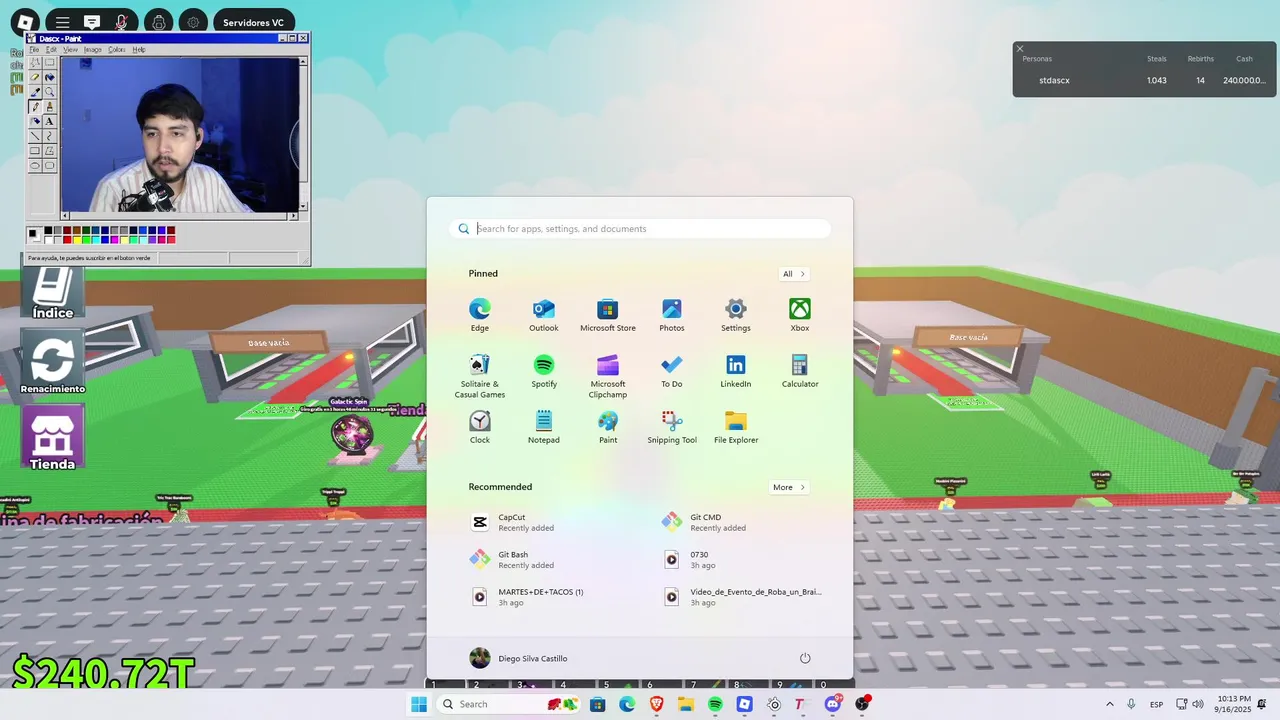Pick the red swatch in Paint palette
The image size is (1280, 720).
[x=67, y=239]
